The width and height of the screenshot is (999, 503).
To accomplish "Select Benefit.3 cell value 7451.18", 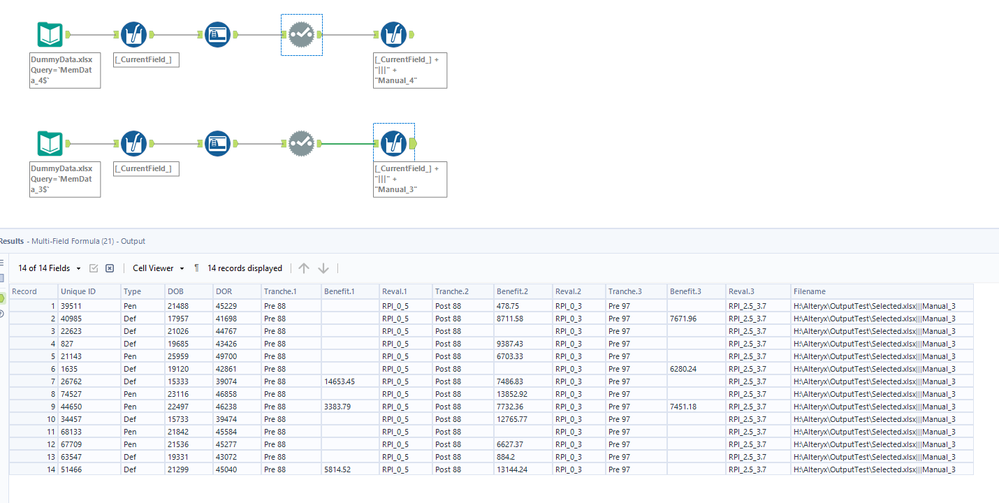I will click(696, 406).
